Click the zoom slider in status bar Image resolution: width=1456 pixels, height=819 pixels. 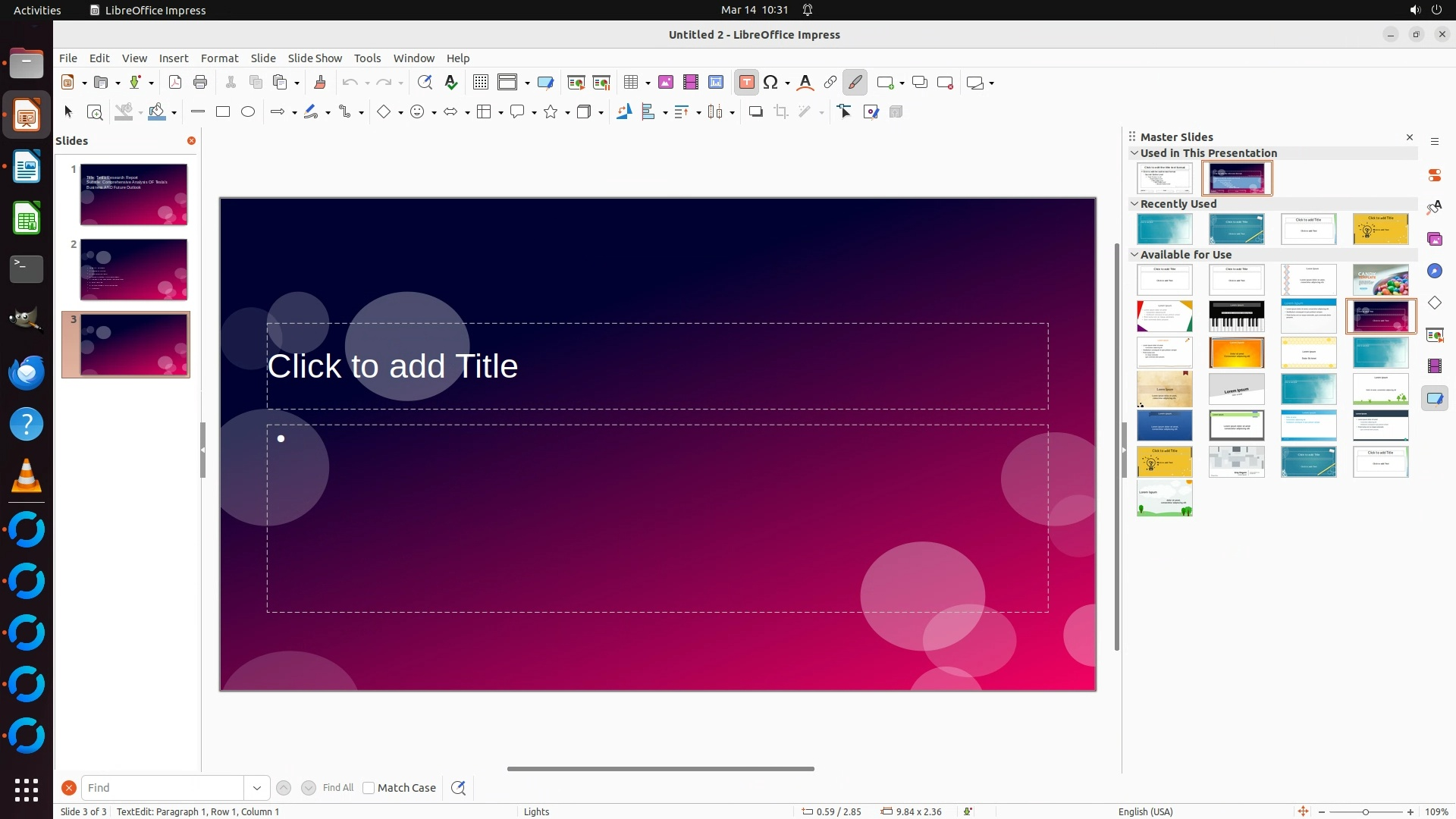pos(1365,811)
